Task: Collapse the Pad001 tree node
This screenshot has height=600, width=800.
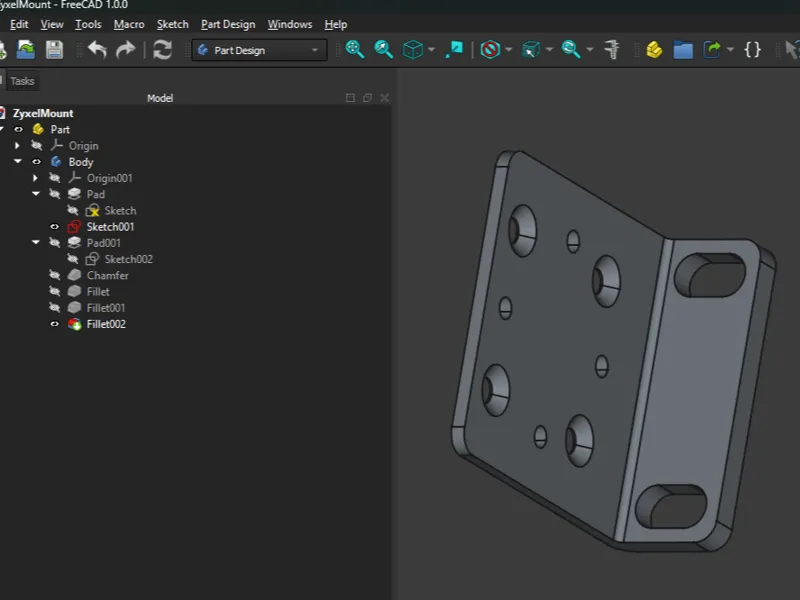Action: point(36,242)
